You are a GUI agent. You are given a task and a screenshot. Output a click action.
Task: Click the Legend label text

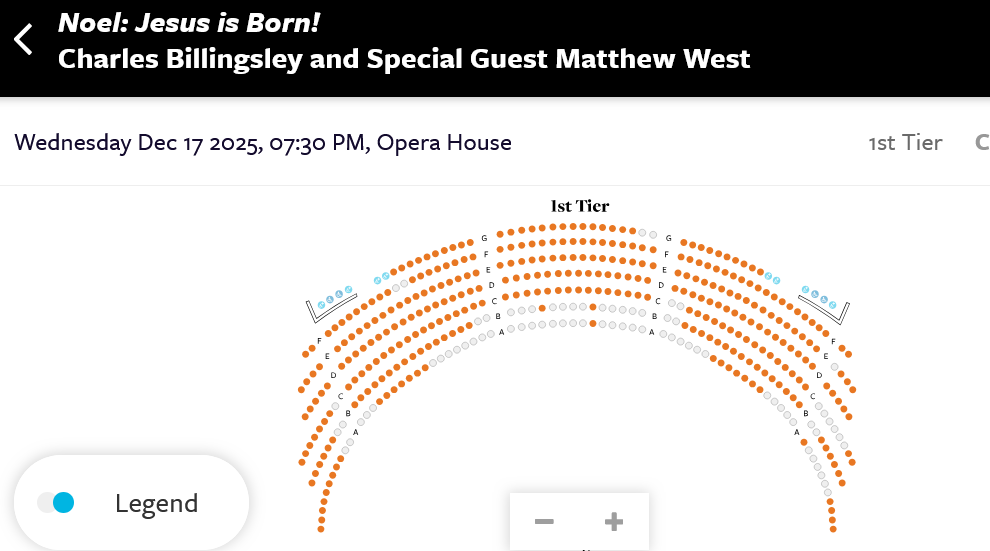tap(156, 503)
